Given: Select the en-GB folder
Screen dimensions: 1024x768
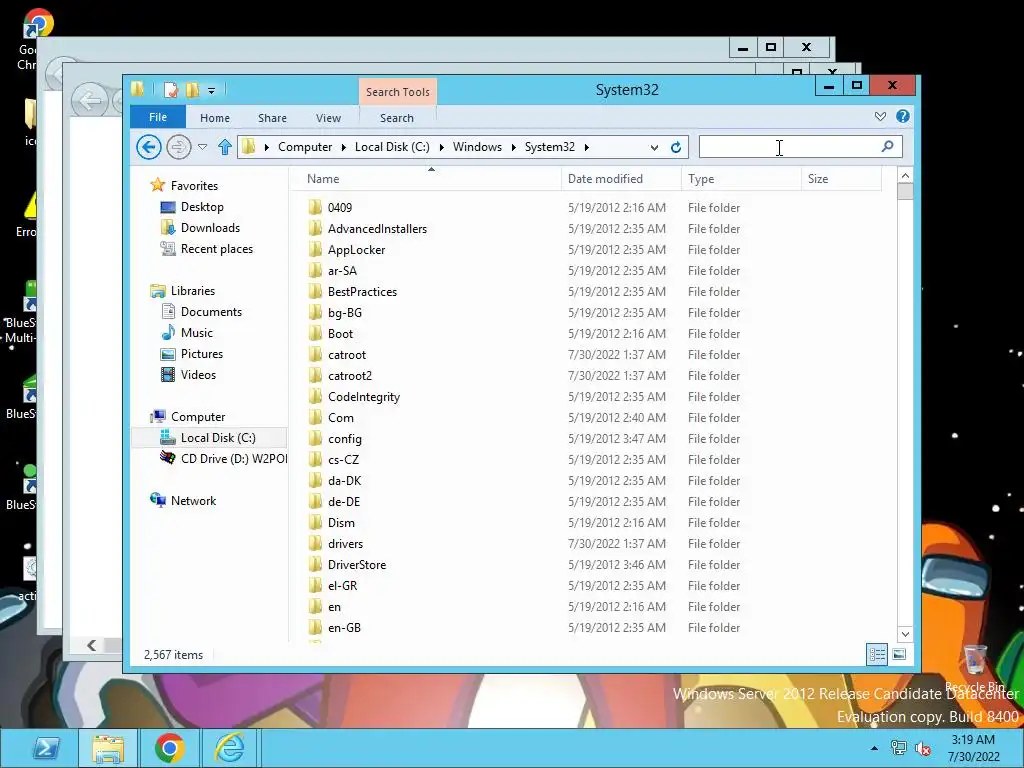Looking at the screenshot, I should pos(344,628).
